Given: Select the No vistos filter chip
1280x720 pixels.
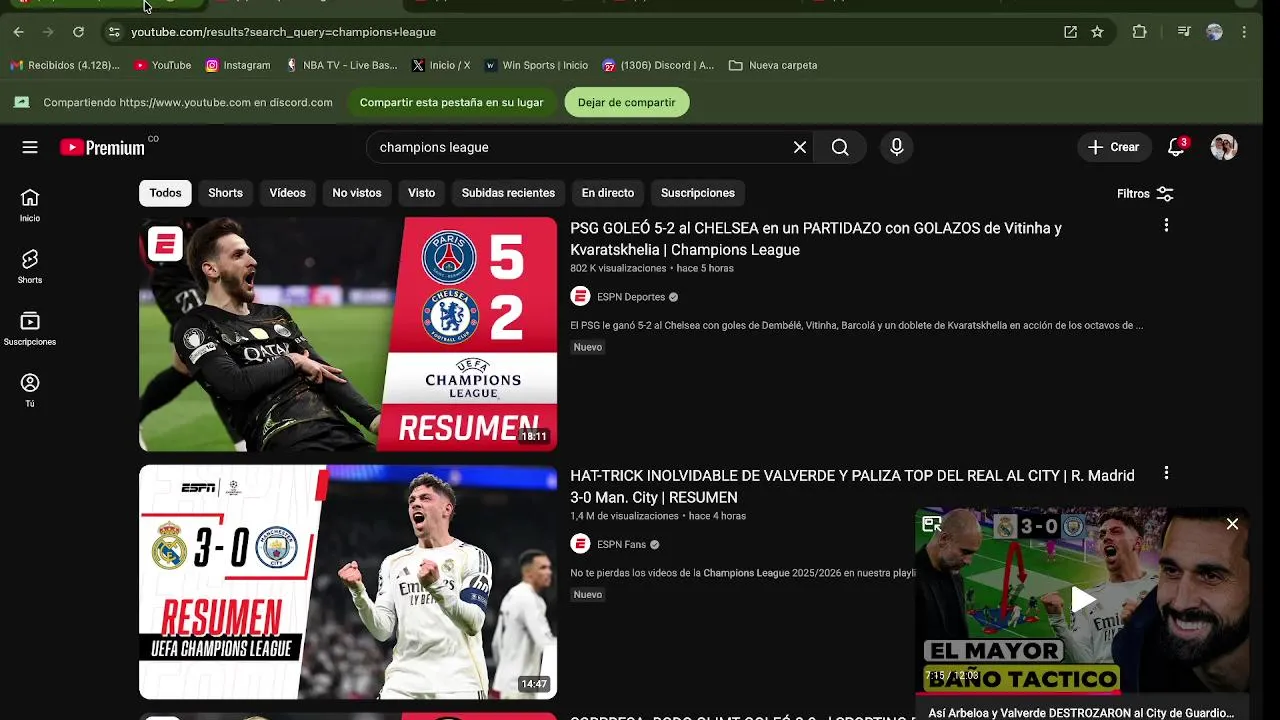Looking at the screenshot, I should (x=357, y=193).
